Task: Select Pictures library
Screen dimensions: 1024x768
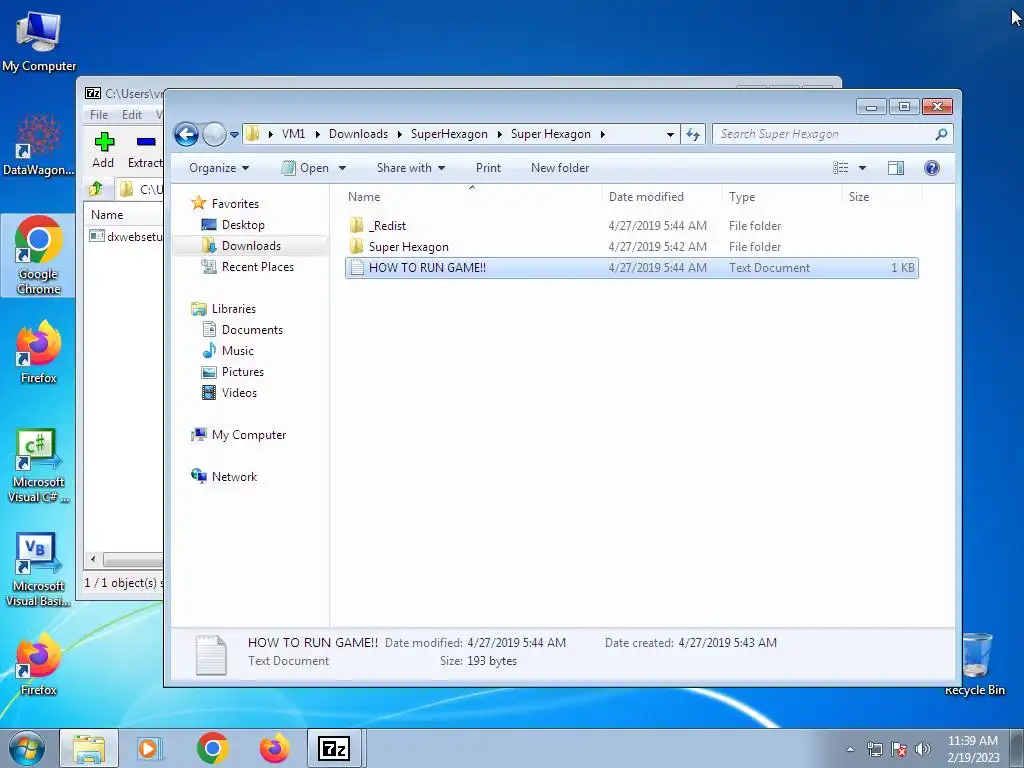Action: [x=242, y=372]
